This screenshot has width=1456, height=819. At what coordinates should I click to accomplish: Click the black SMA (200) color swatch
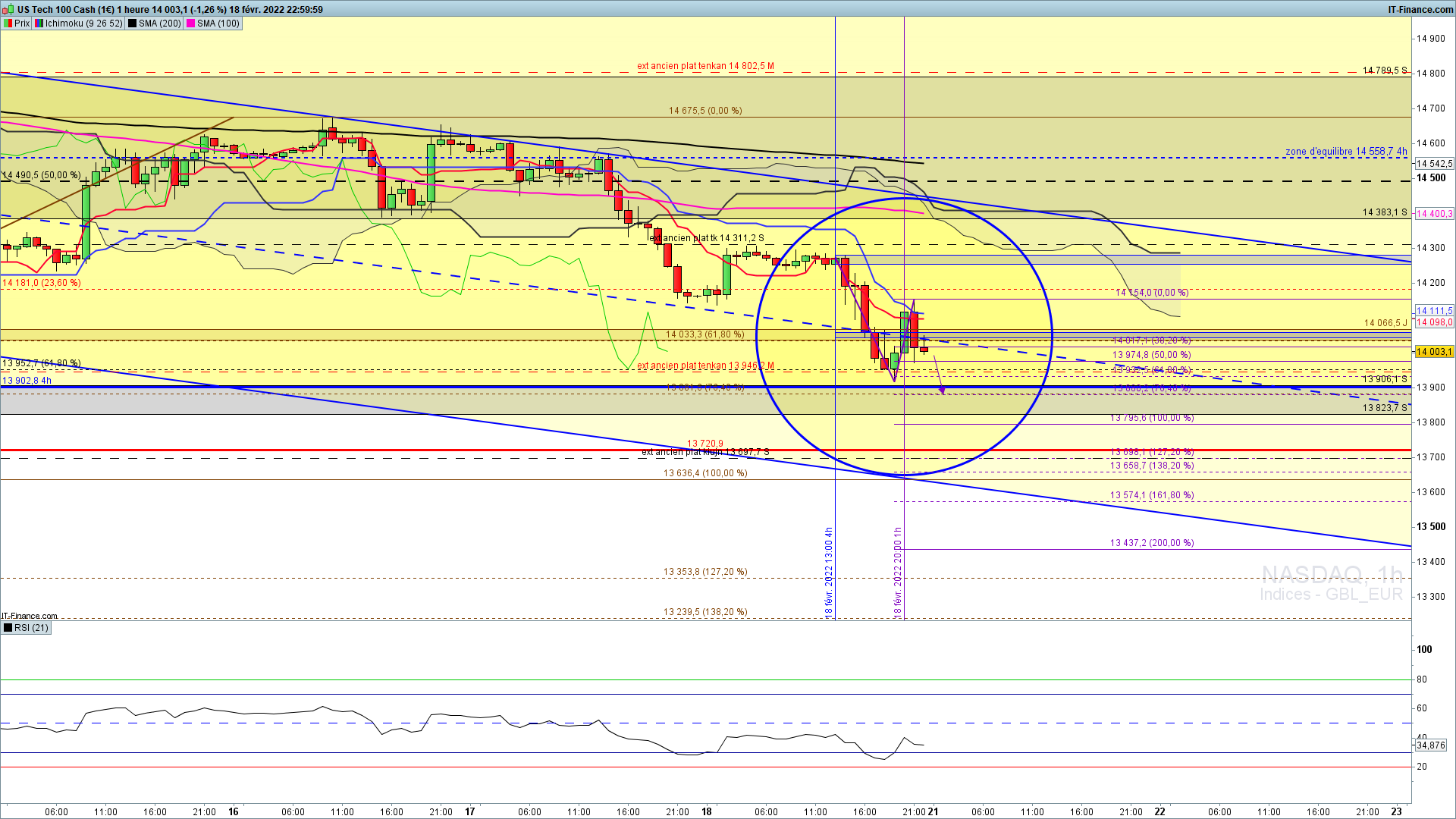tap(132, 24)
